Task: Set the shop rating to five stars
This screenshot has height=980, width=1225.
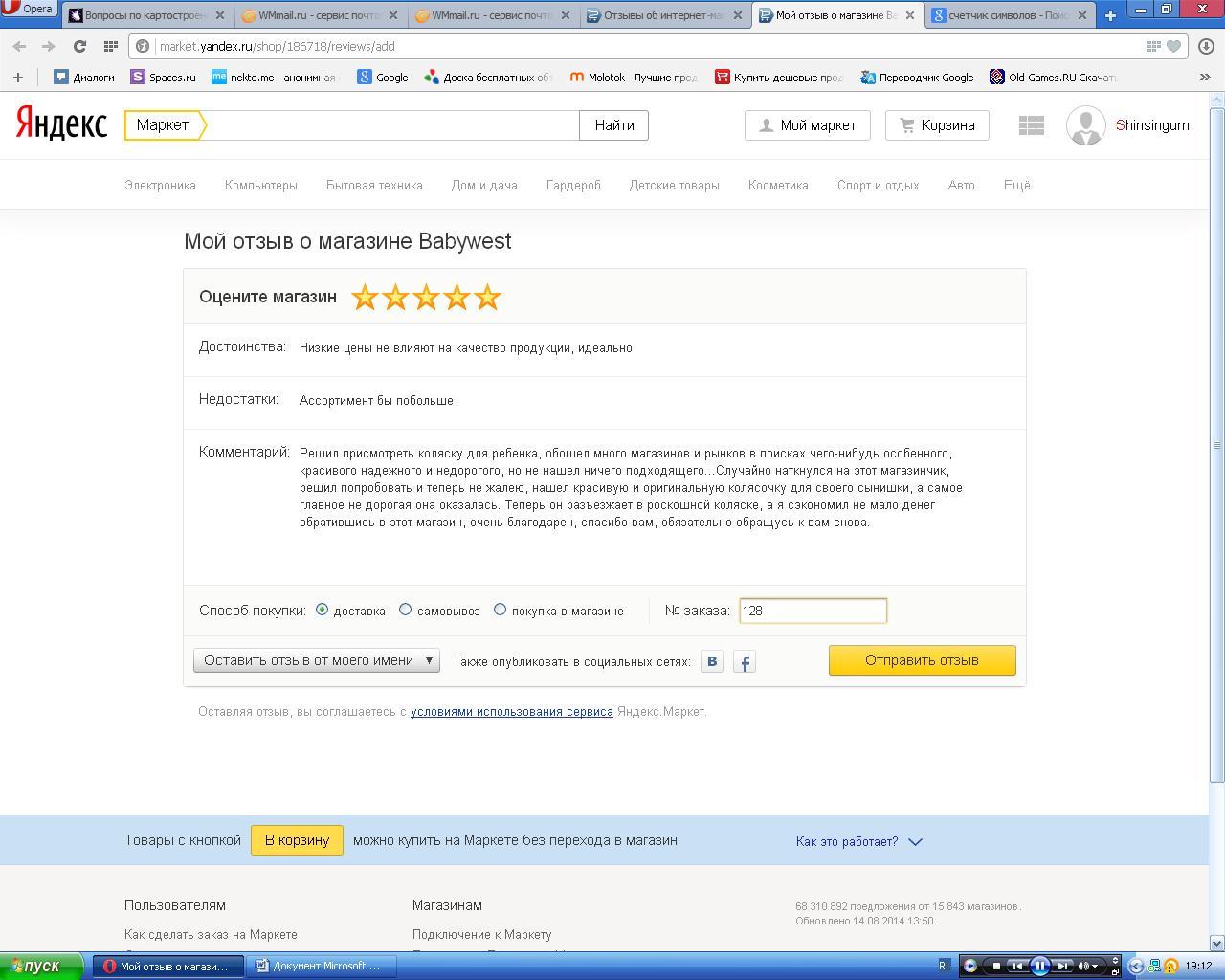Action: [x=487, y=297]
